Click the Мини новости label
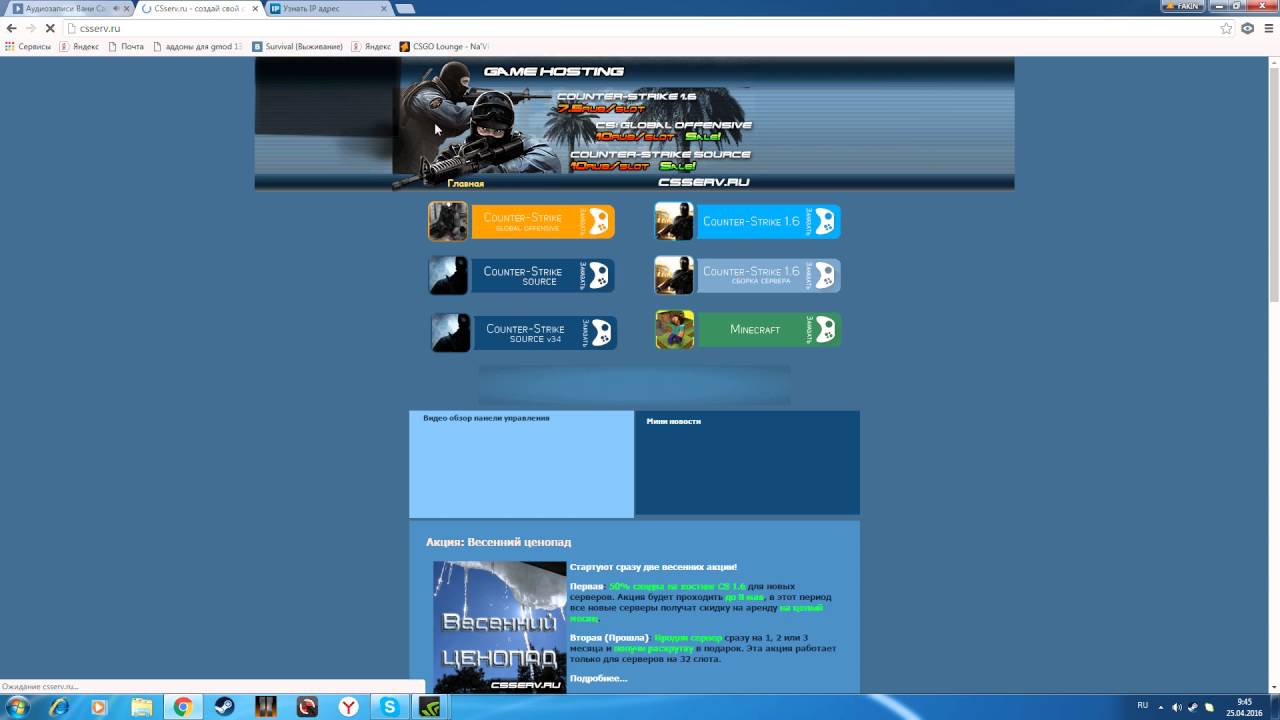The height and width of the screenshot is (720, 1280). click(673, 422)
